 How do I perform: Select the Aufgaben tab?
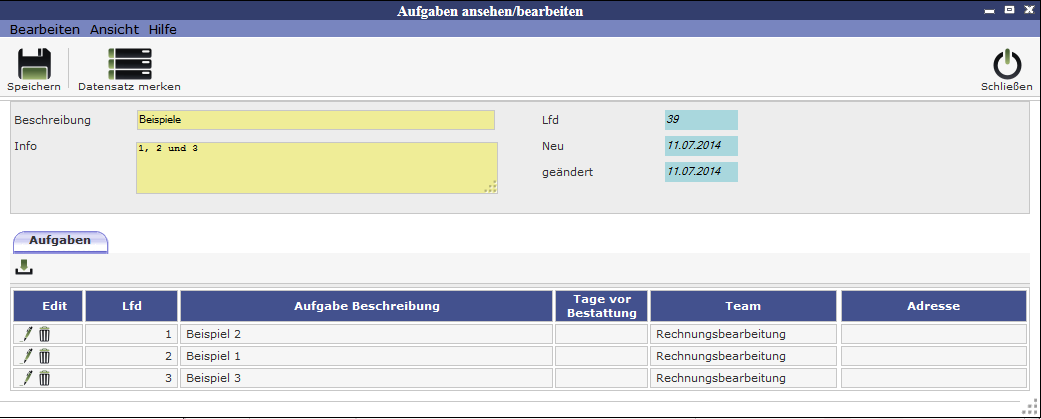tap(60, 240)
